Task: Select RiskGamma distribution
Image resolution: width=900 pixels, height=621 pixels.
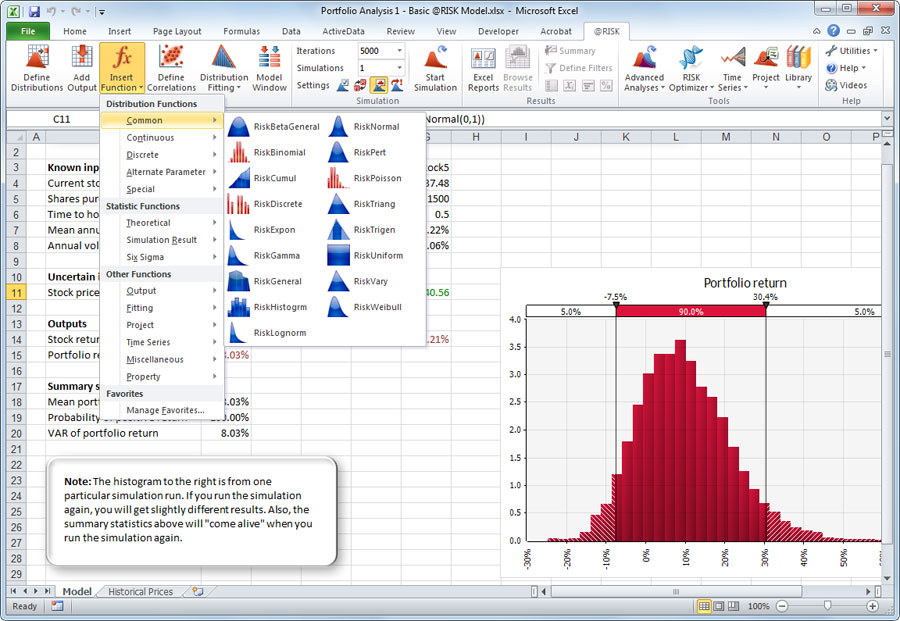Action: pyautogui.click(x=264, y=256)
